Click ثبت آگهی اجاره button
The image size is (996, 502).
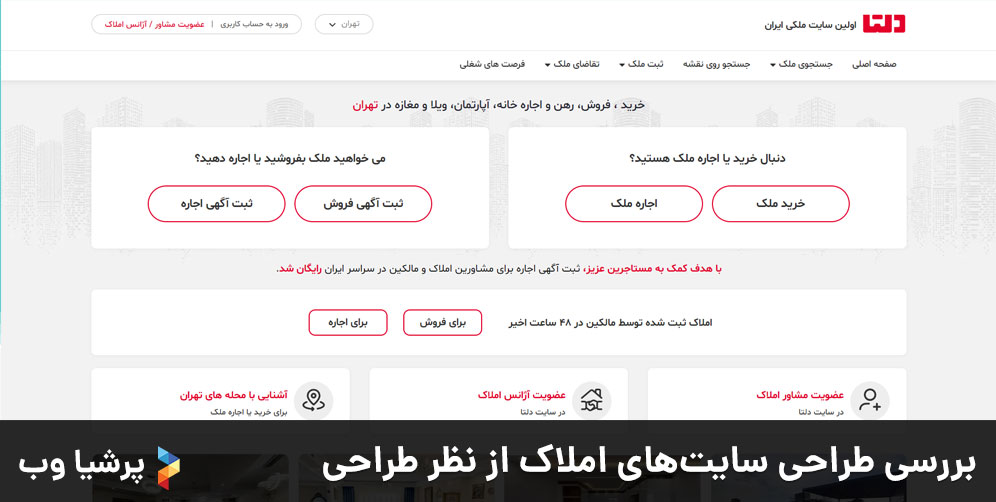tap(217, 203)
